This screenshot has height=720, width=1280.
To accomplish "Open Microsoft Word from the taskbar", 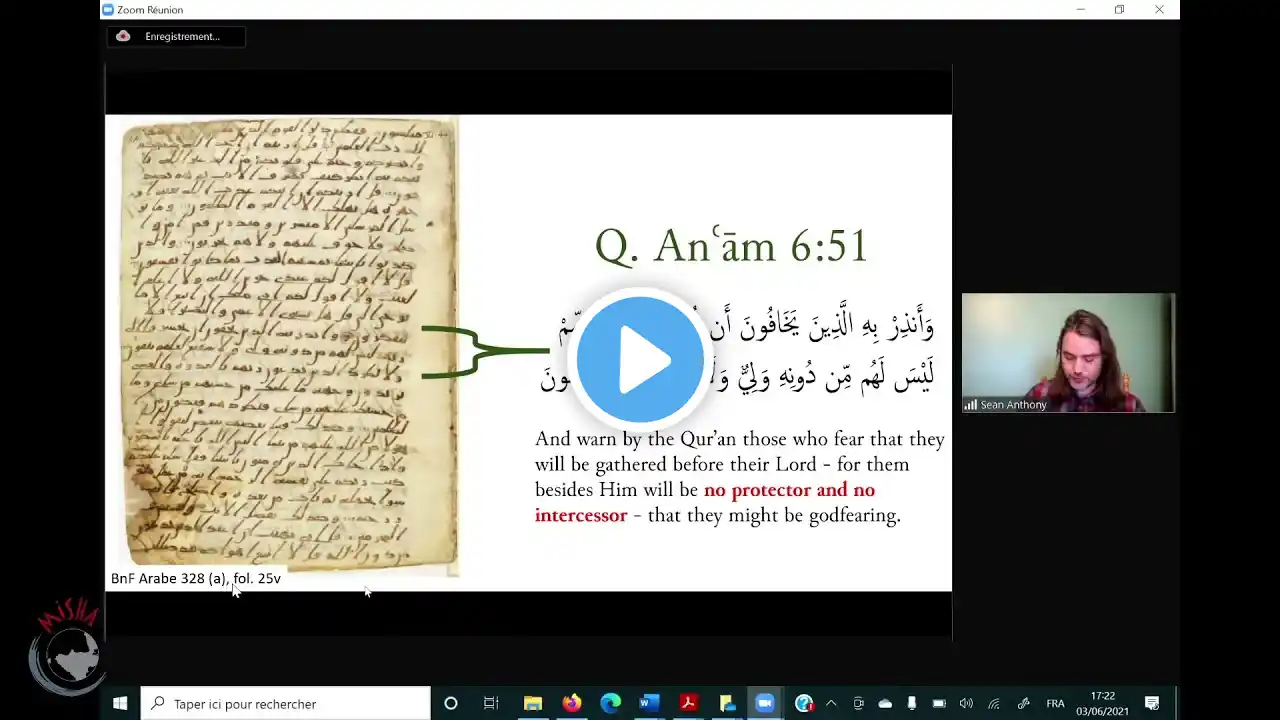I will click(x=648, y=704).
